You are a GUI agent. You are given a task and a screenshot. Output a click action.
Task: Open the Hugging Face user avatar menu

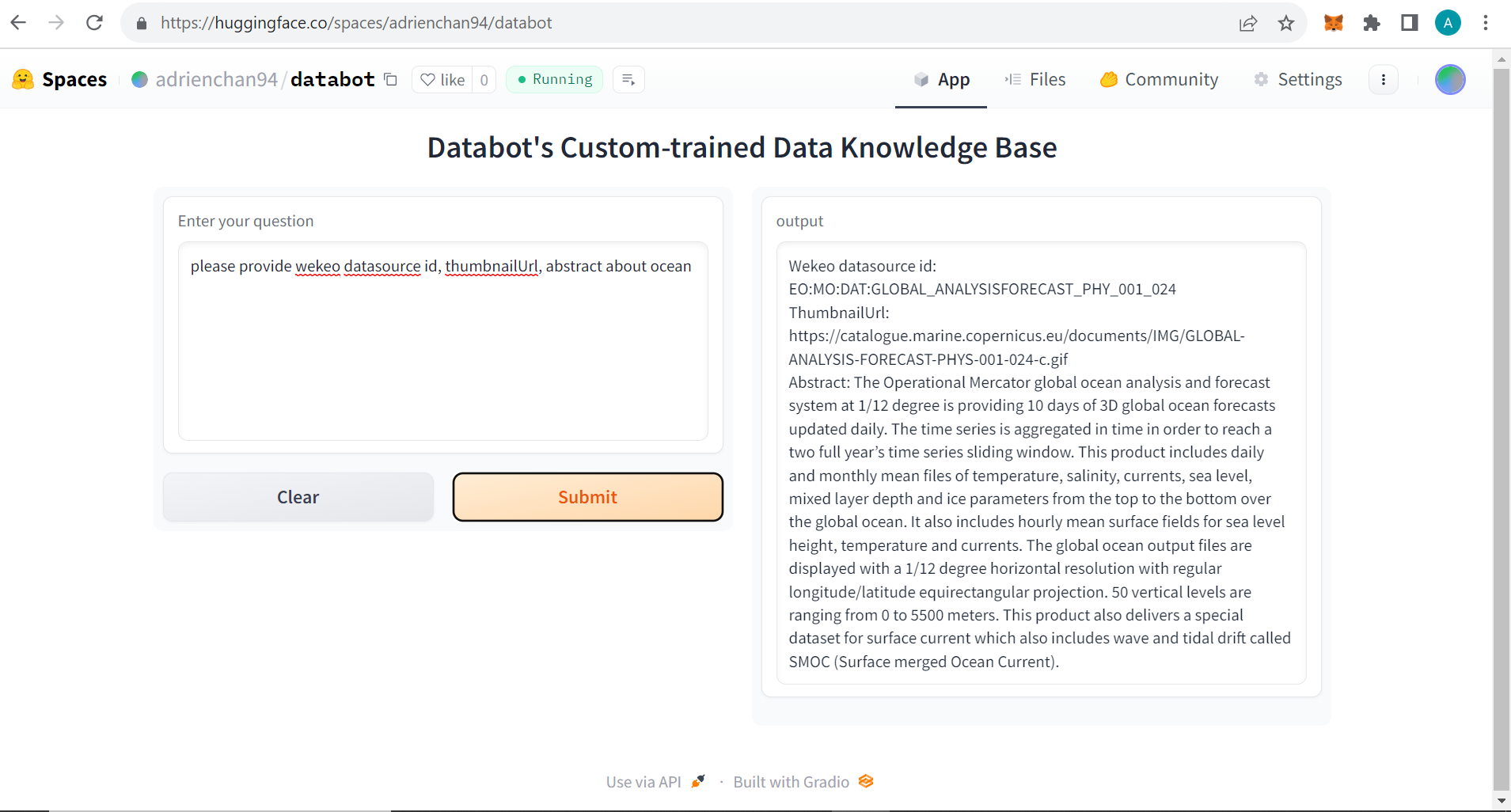point(1450,79)
